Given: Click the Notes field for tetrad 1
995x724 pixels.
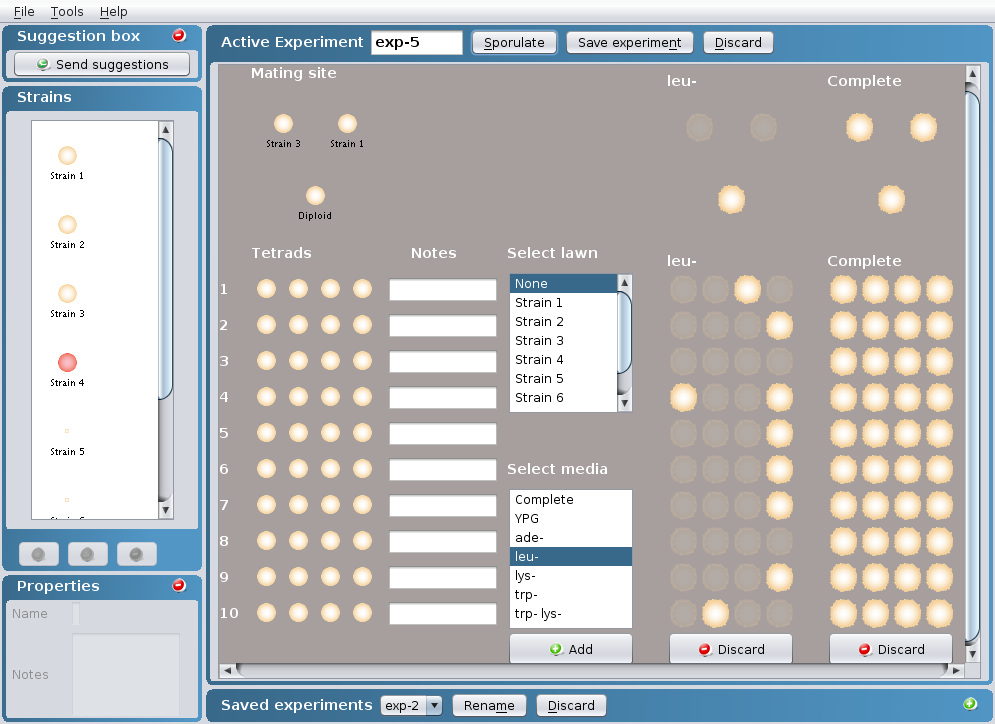Looking at the screenshot, I should tap(443, 289).
